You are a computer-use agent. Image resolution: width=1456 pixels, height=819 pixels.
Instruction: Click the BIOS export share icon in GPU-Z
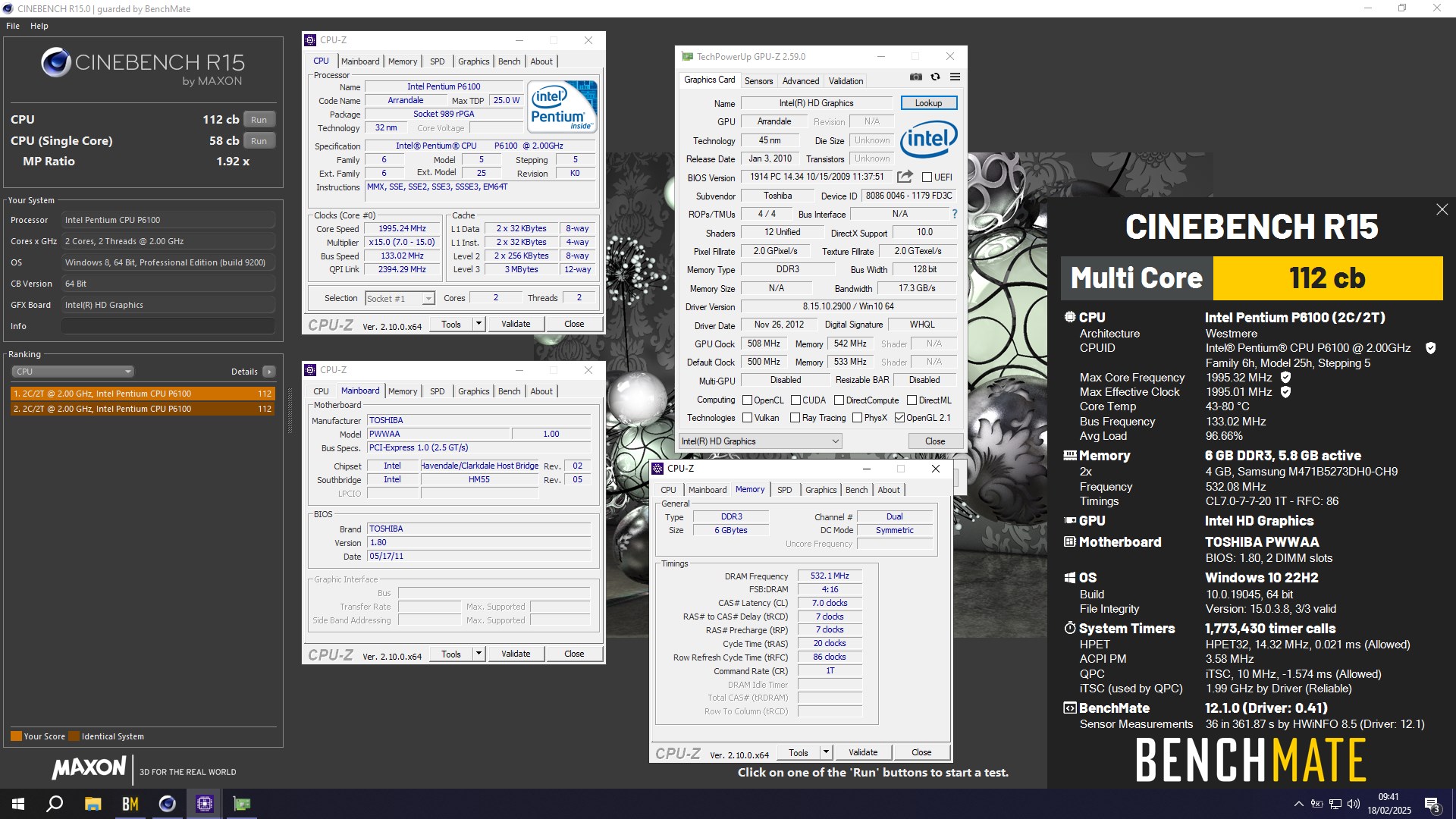coord(905,177)
